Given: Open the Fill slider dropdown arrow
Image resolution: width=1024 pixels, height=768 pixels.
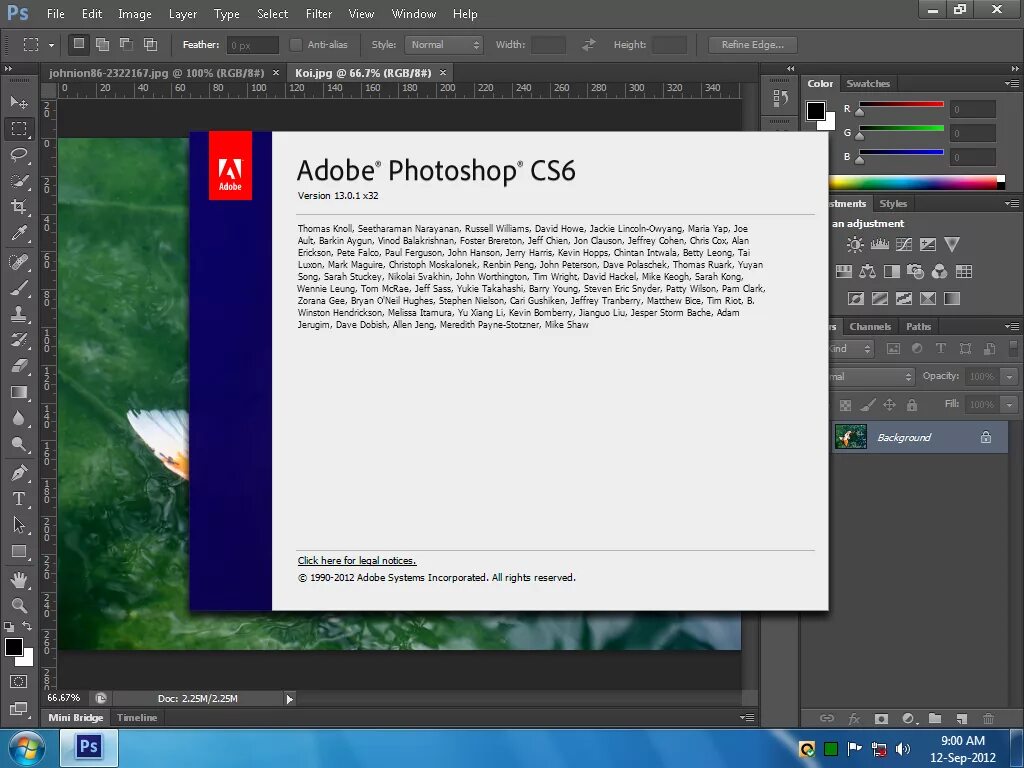Looking at the screenshot, I should [1009, 405].
